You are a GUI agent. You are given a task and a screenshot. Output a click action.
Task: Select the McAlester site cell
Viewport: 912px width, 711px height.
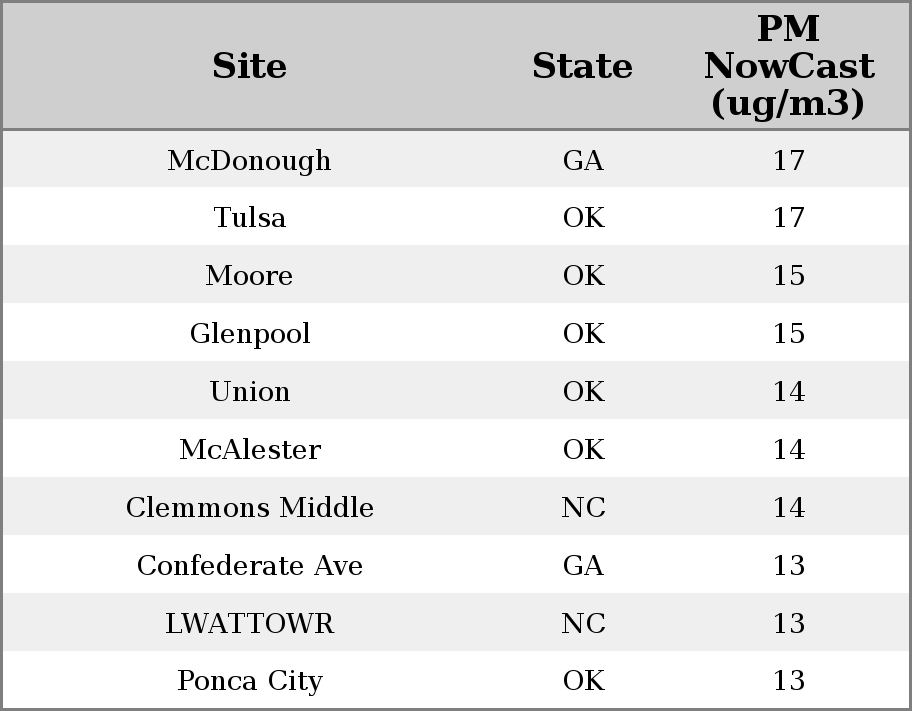pyautogui.click(x=250, y=449)
